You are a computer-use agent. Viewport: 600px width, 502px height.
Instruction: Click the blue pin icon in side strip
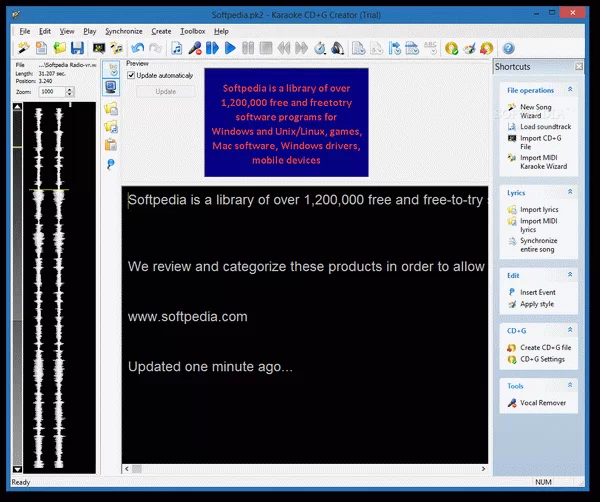(111, 164)
